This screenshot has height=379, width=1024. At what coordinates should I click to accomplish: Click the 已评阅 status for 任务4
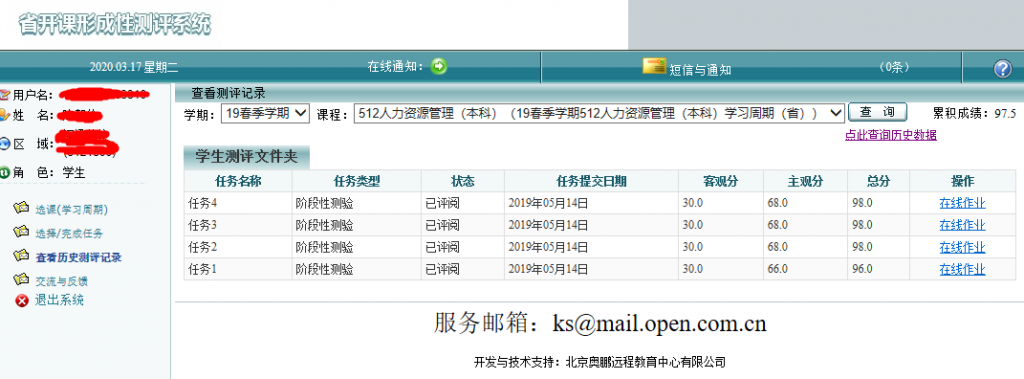tap(443, 203)
